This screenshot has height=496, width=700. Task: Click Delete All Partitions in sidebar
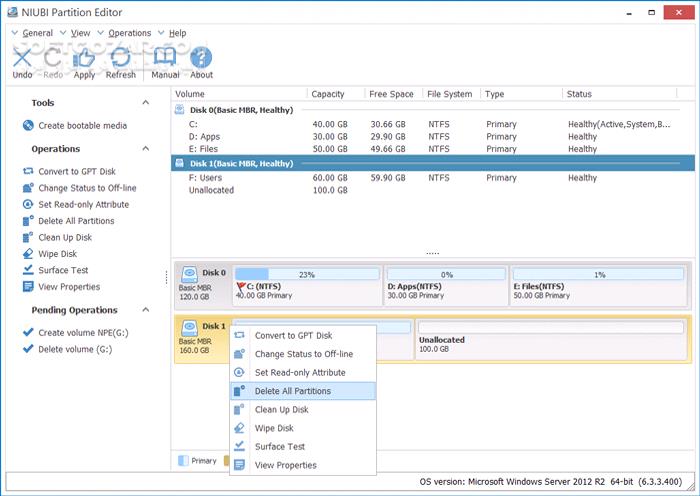(x=76, y=221)
